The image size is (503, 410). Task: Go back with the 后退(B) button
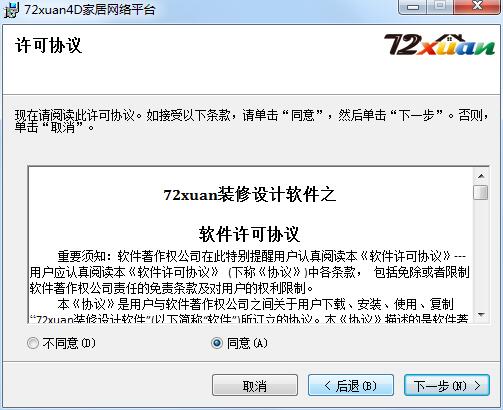tap(351, 385)
